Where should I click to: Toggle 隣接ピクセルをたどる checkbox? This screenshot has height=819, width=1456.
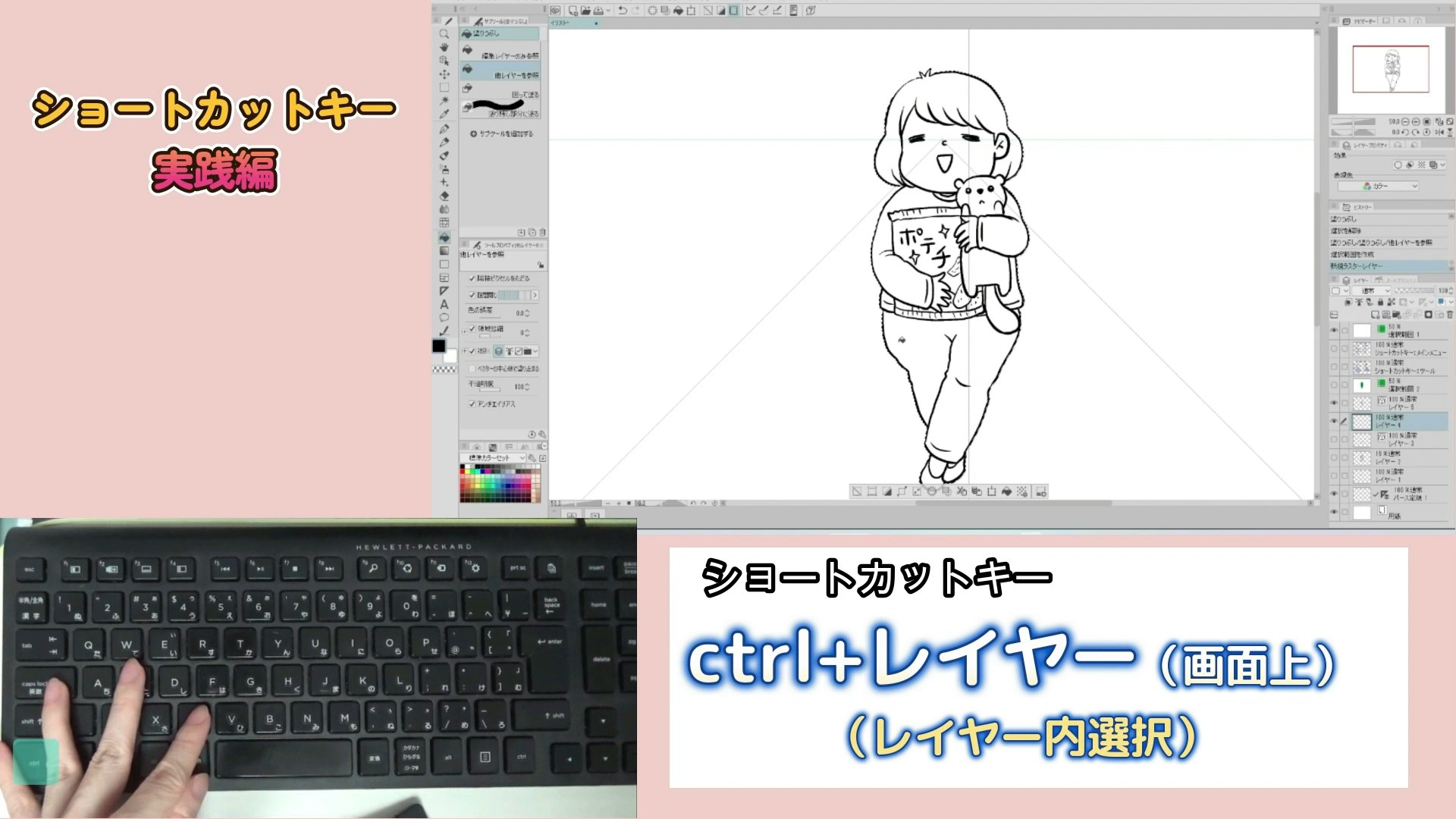point(472,279)
